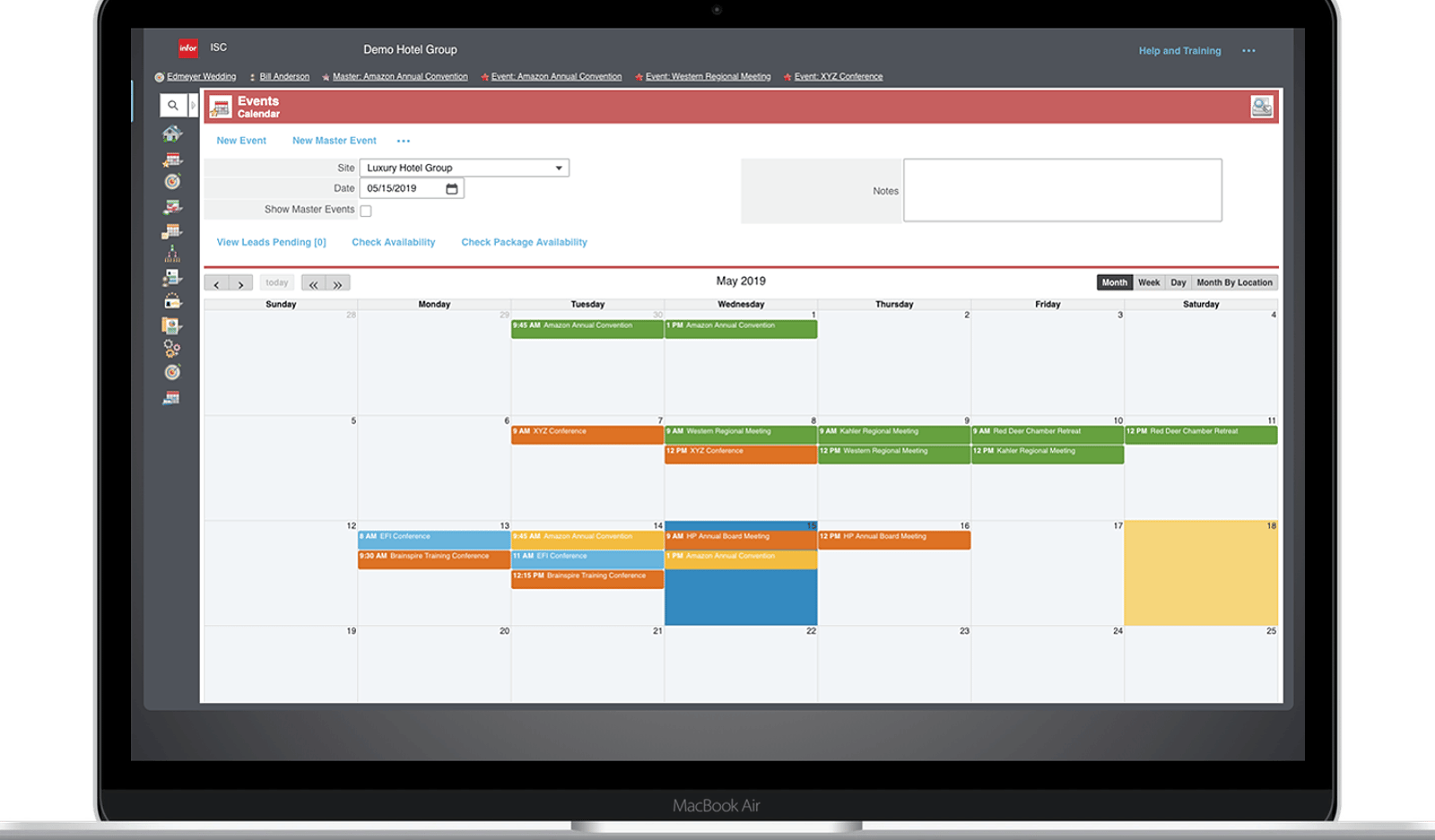Click the Events calendar header icon
This screenshot has width=1435, height=840.
(221, 107)
